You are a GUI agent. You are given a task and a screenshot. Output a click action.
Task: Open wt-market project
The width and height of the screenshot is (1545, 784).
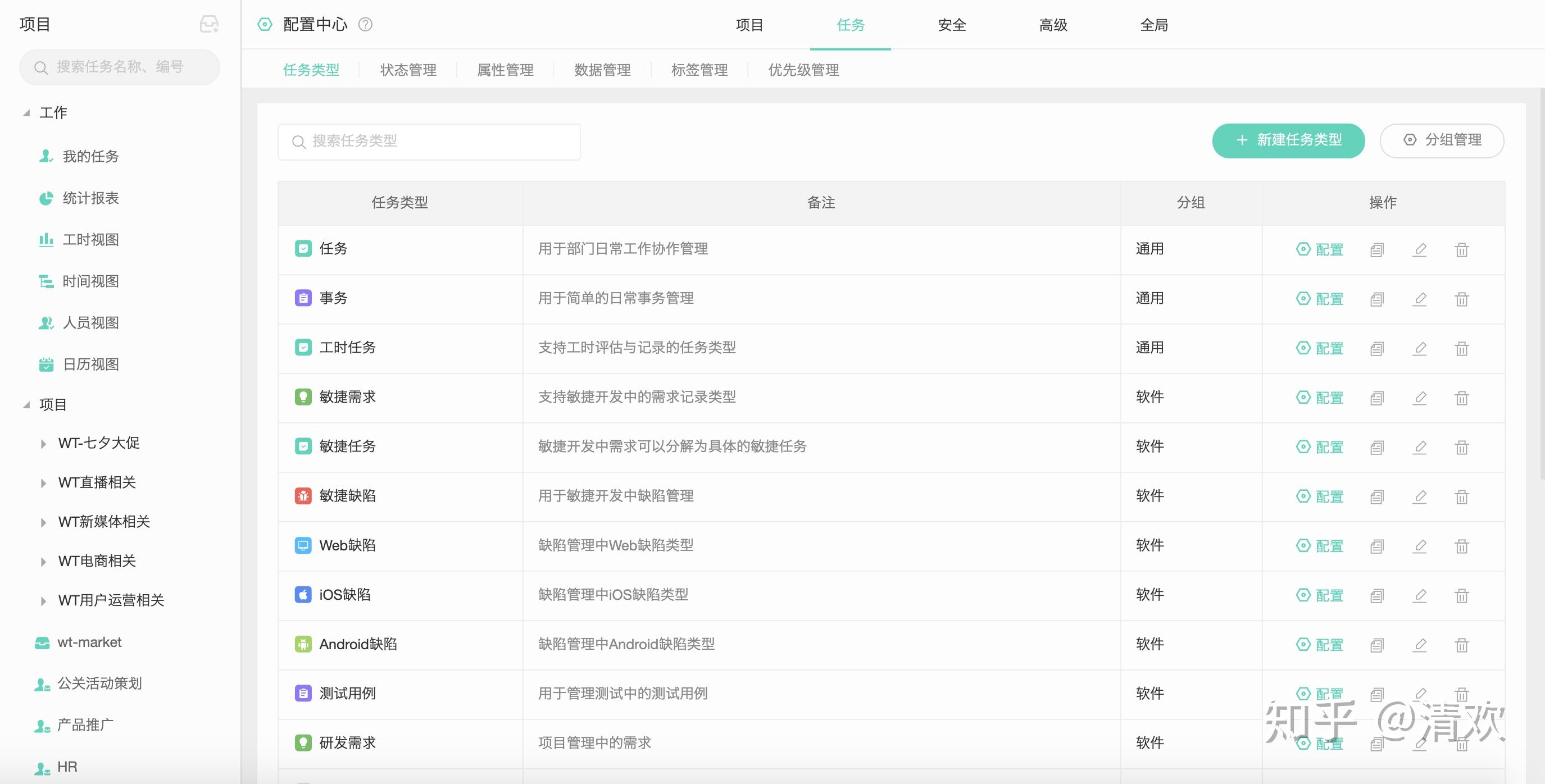[78, 642]
